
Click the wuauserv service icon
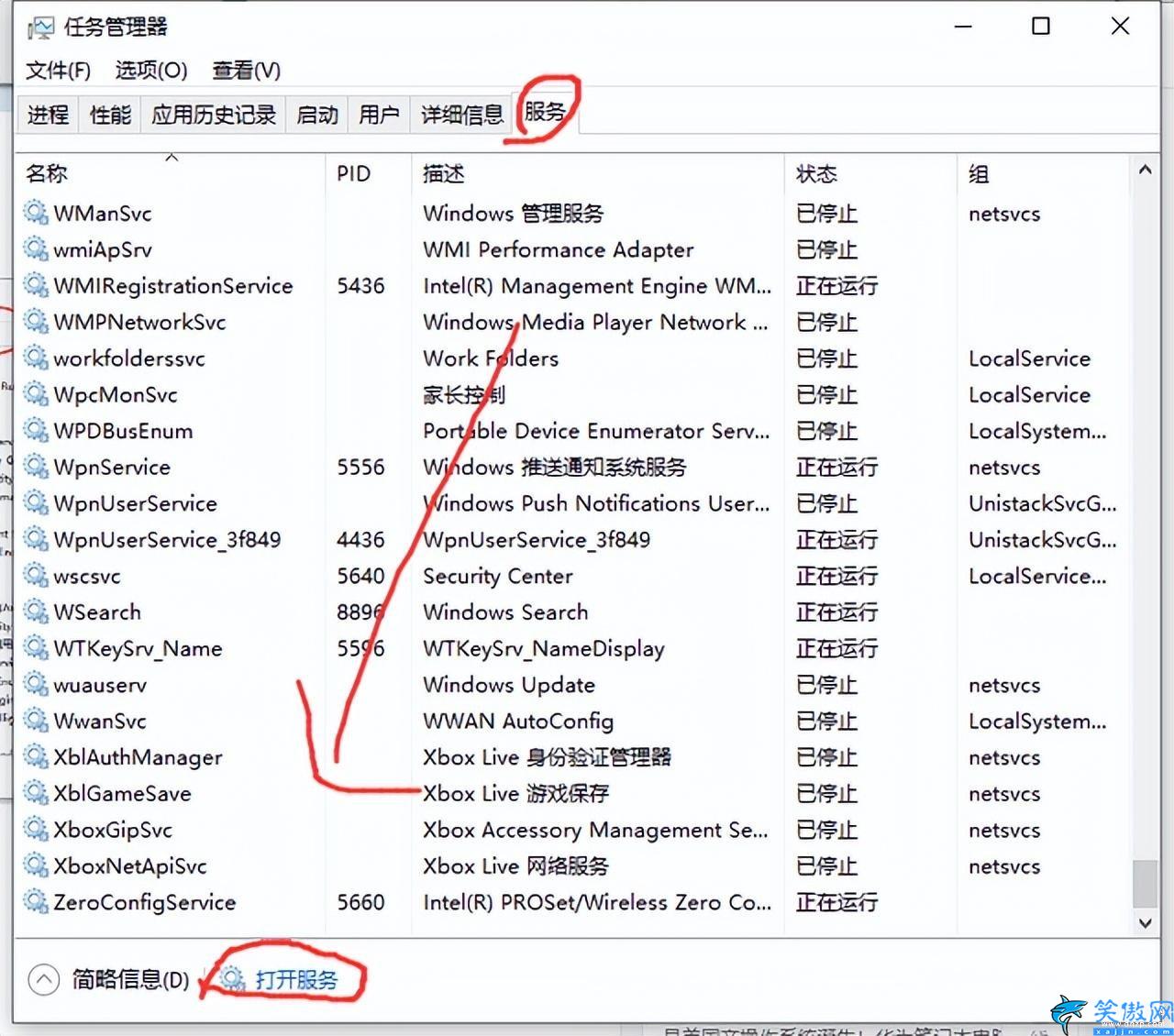pyautogui.click(x=36, y=684)
